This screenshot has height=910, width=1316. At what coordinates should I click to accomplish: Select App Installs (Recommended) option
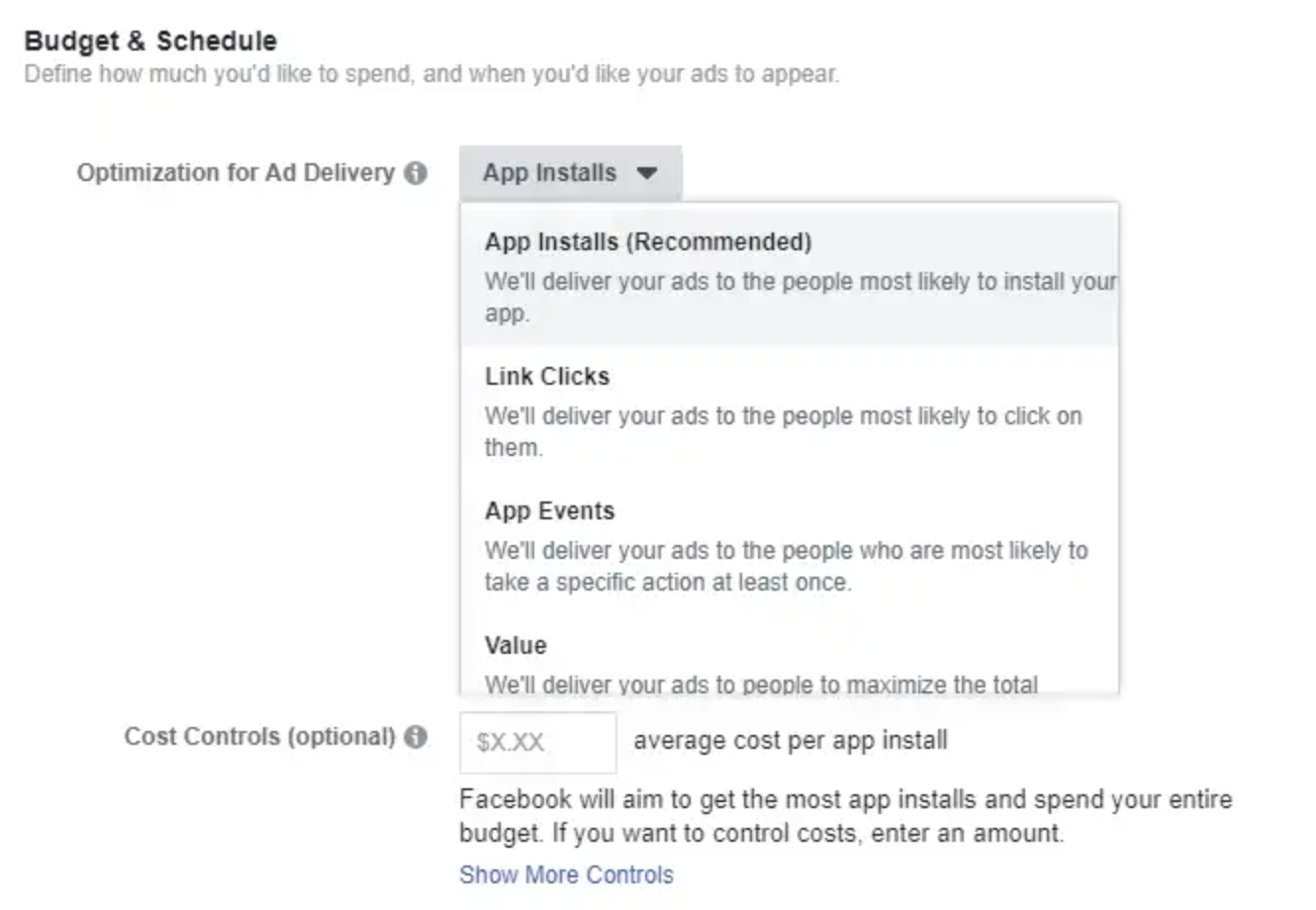648,242
